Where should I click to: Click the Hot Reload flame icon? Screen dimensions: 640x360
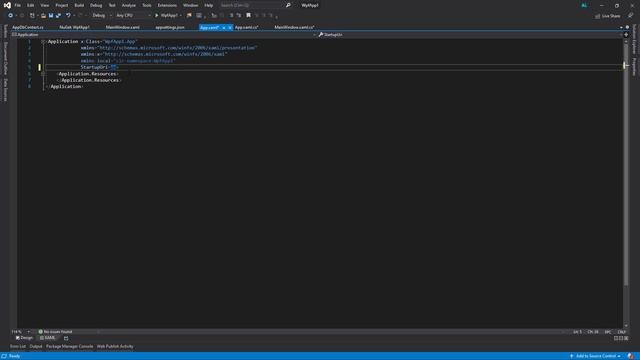tap(189, 16)
